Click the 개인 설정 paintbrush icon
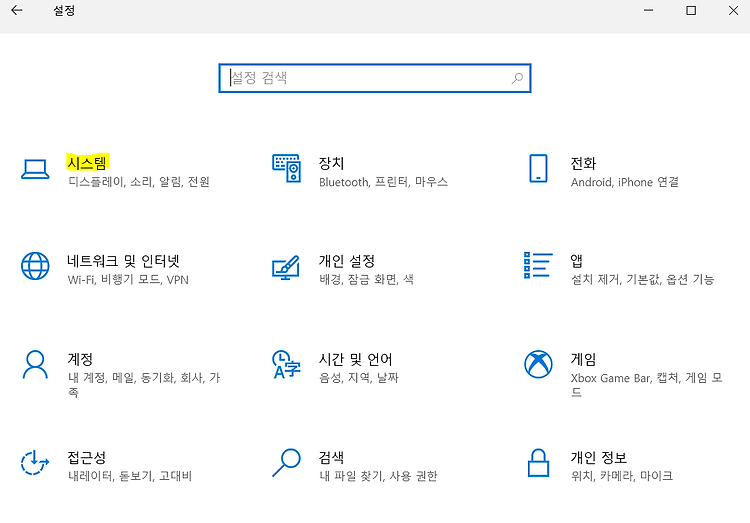Image resolution: width=750 pixels, height=523 pixels. tap(286, 267)
